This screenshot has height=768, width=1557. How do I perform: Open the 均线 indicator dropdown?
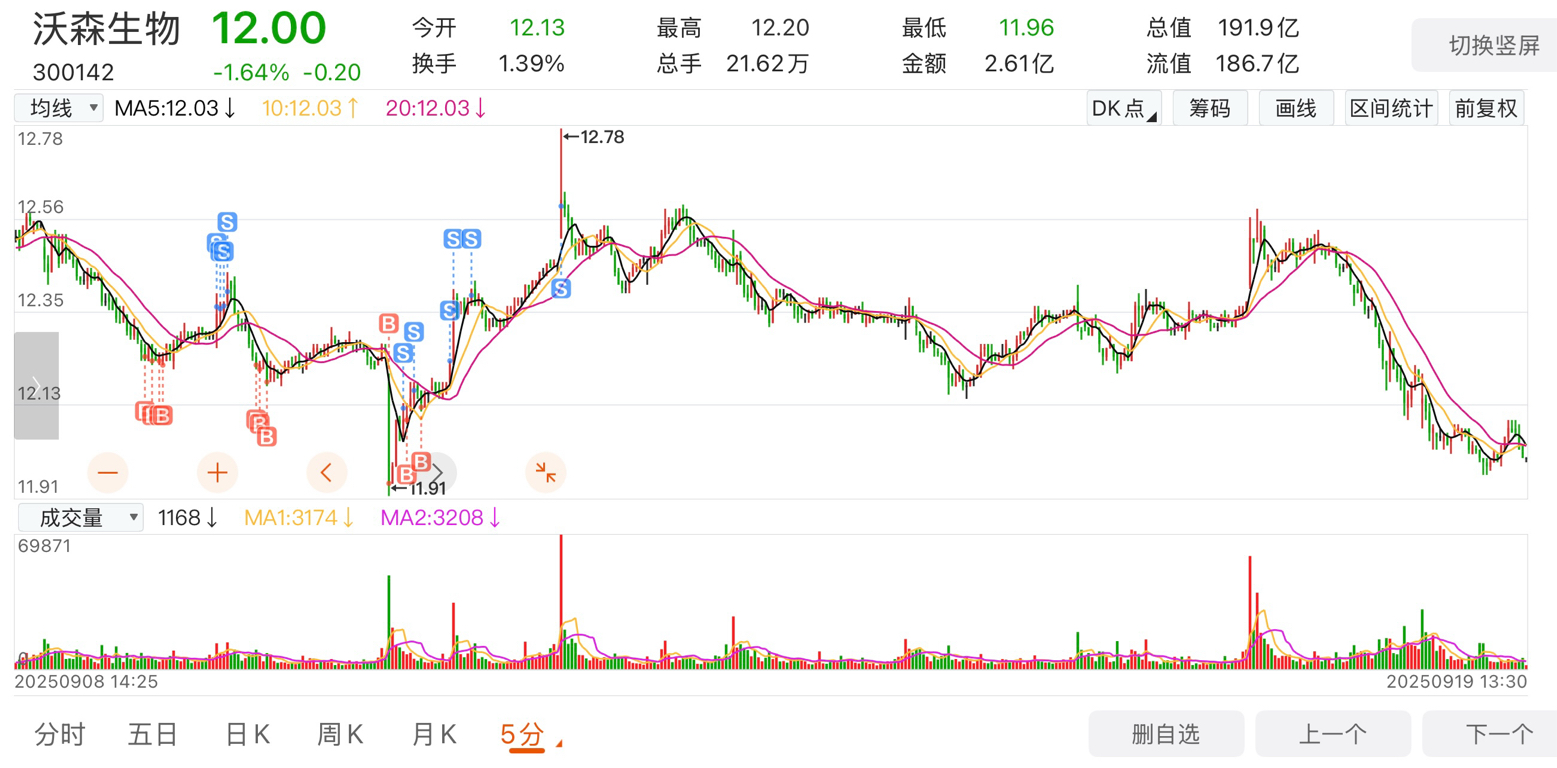tap(59, 108)
